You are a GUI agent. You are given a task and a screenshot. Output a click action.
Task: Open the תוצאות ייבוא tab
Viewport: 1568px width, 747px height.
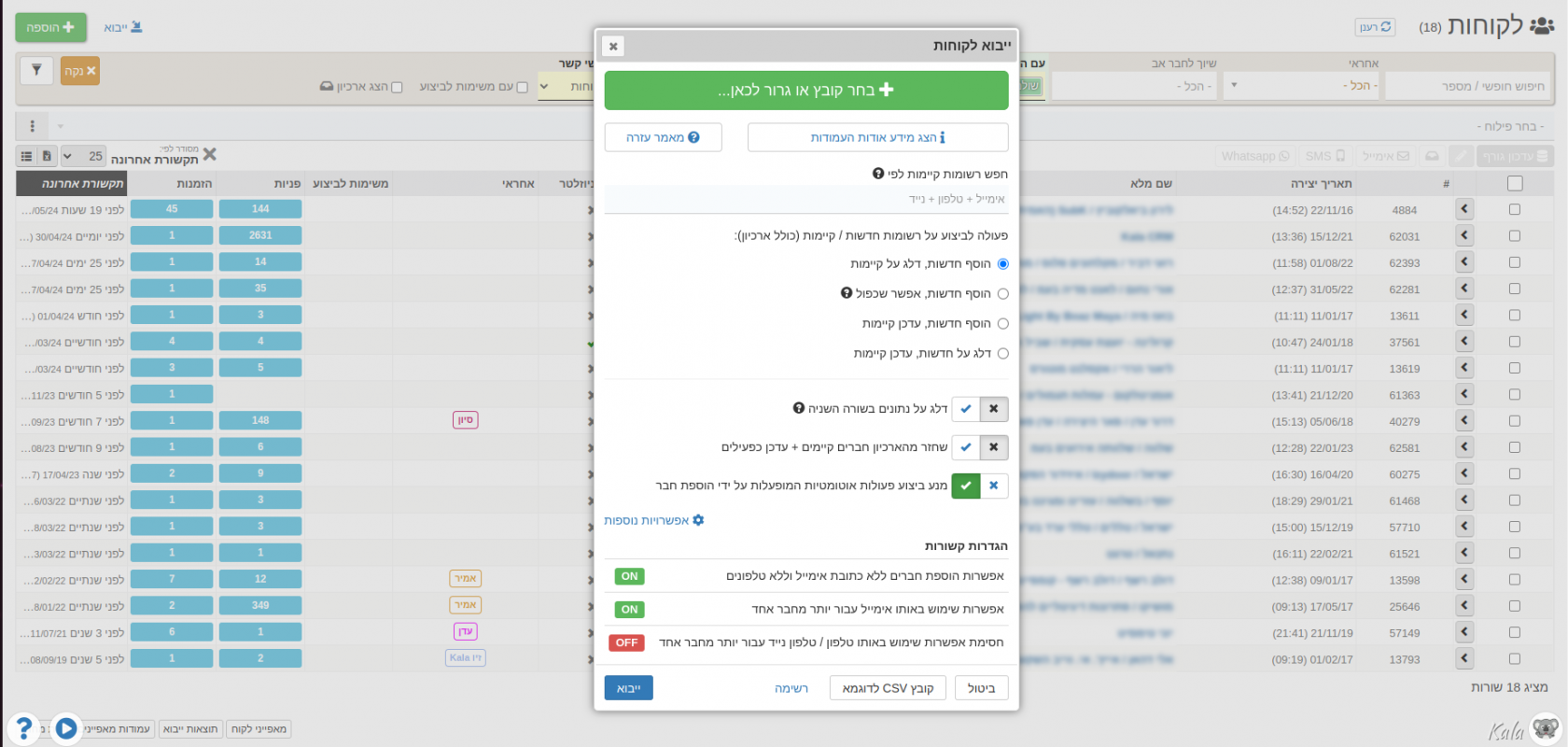click(190, 729)
